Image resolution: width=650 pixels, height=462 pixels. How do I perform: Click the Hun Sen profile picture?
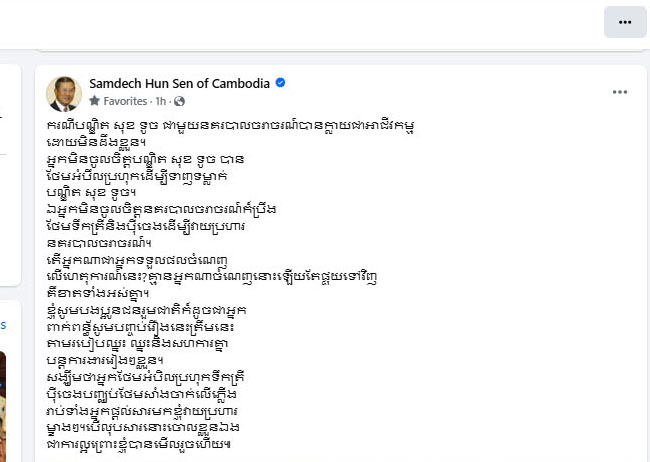pos(63,94)
